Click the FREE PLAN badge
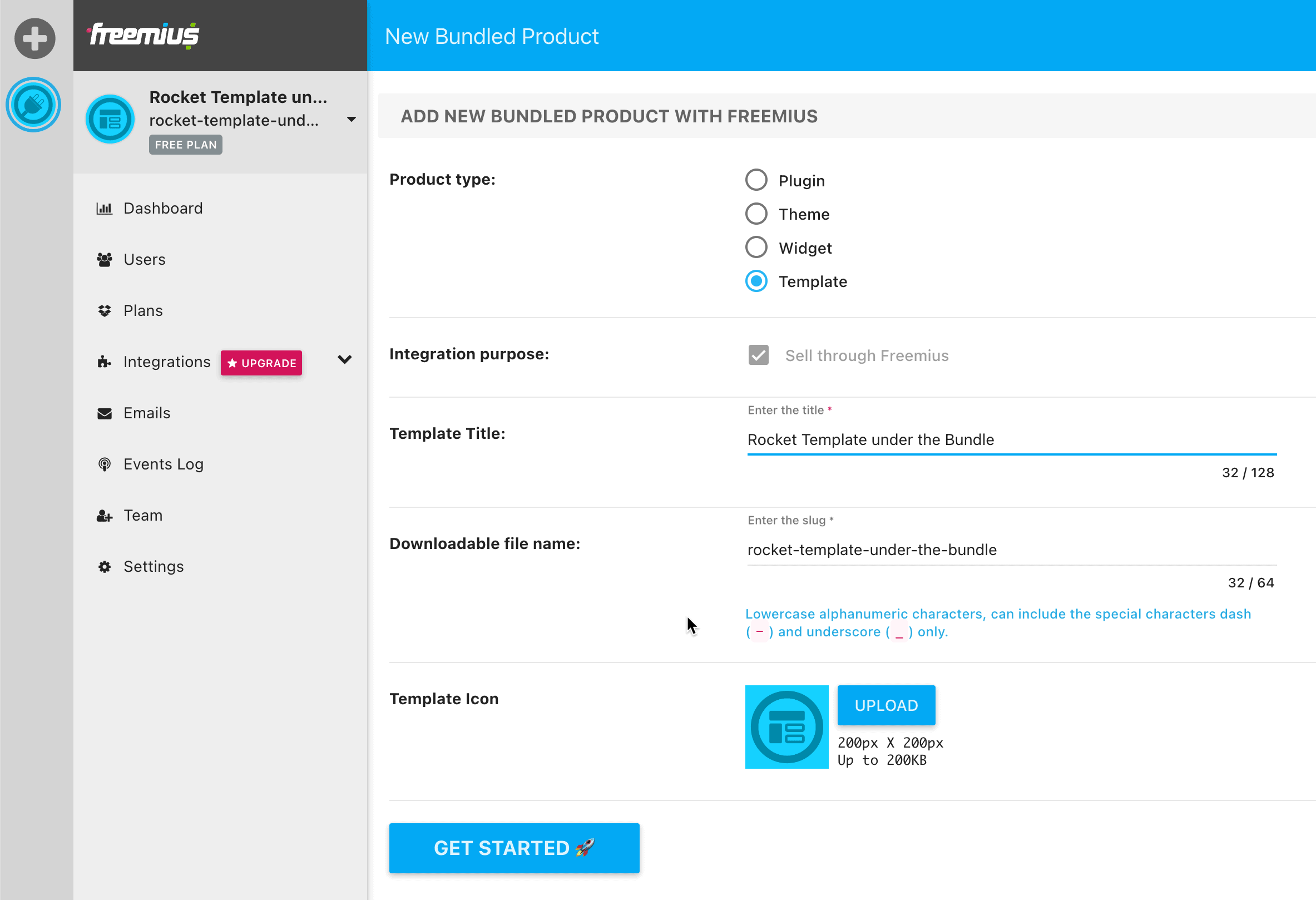Screen dimensions: 1316x900 tap(186, 145)
